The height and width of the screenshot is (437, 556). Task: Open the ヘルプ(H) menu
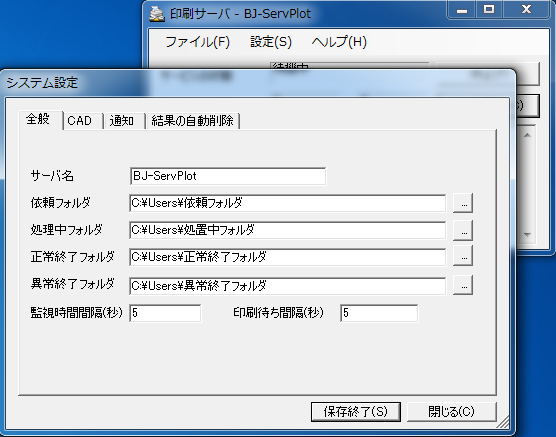(339, 42)
